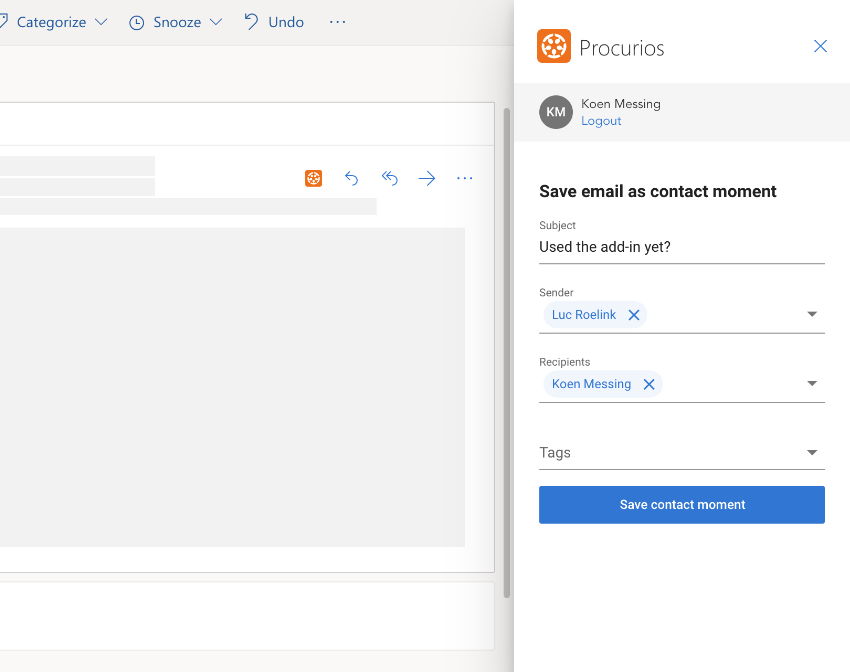Log out of Koen Messing account
The image size is (850, 672).
point(601,121)
